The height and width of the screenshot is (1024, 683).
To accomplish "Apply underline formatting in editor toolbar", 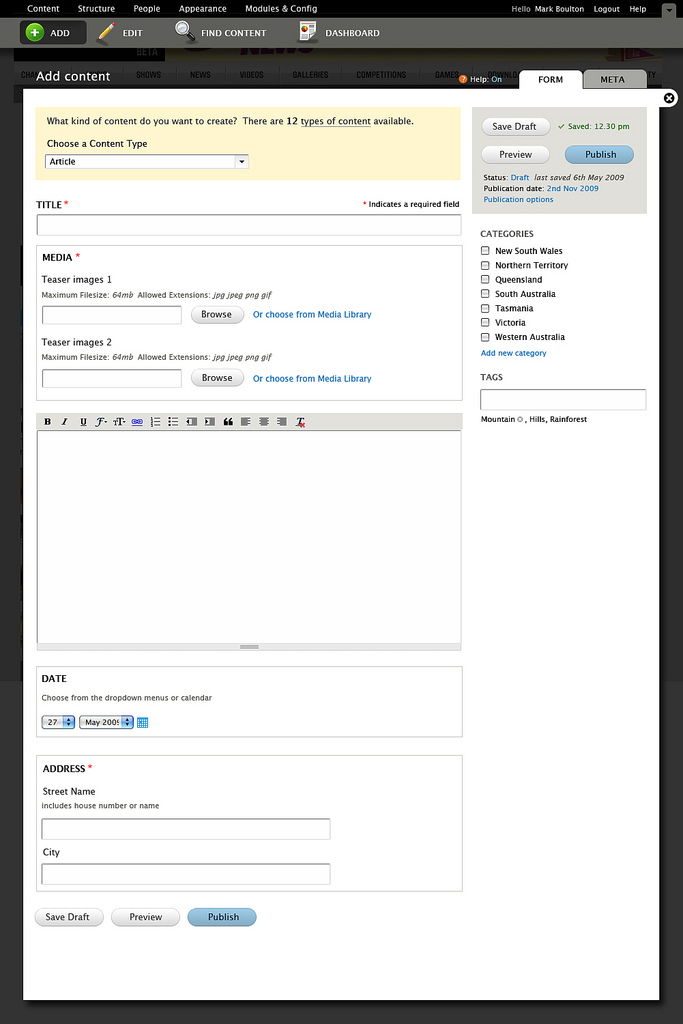I will tap(83, 422).
